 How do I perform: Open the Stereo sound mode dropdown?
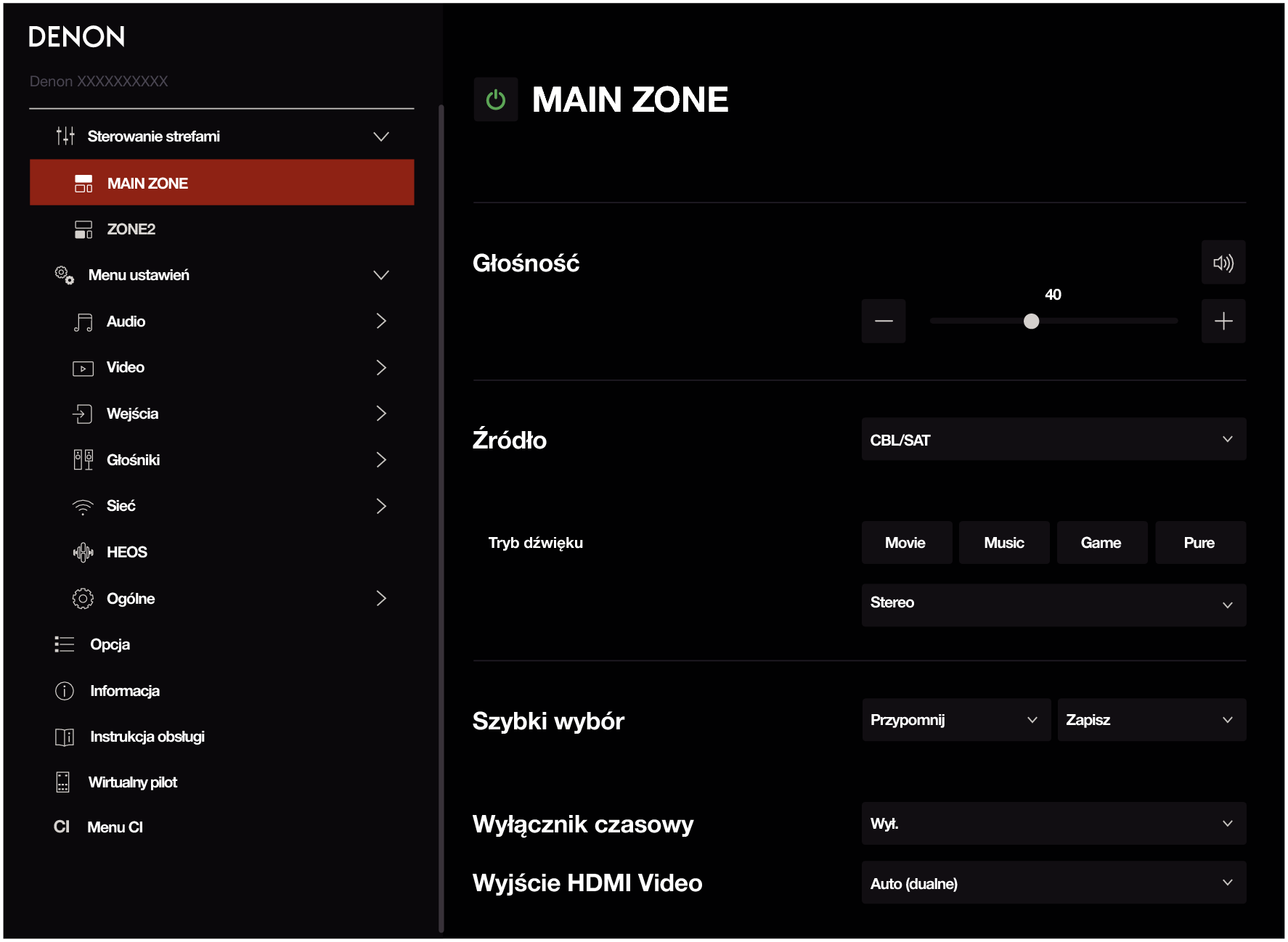coord(1053,605)
